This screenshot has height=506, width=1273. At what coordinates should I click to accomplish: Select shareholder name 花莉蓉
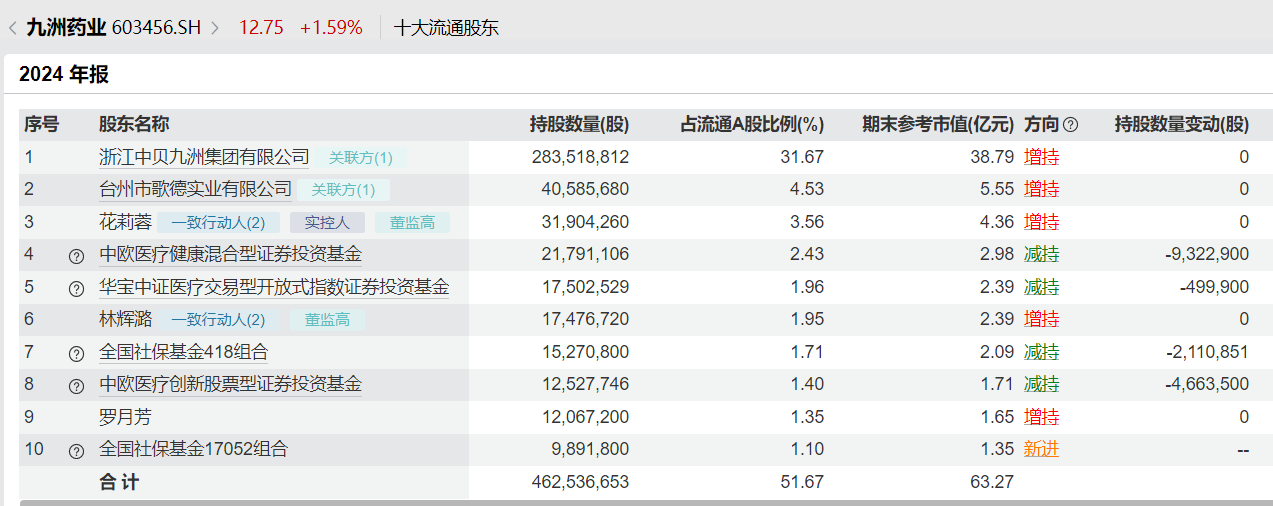pos(125,222)
